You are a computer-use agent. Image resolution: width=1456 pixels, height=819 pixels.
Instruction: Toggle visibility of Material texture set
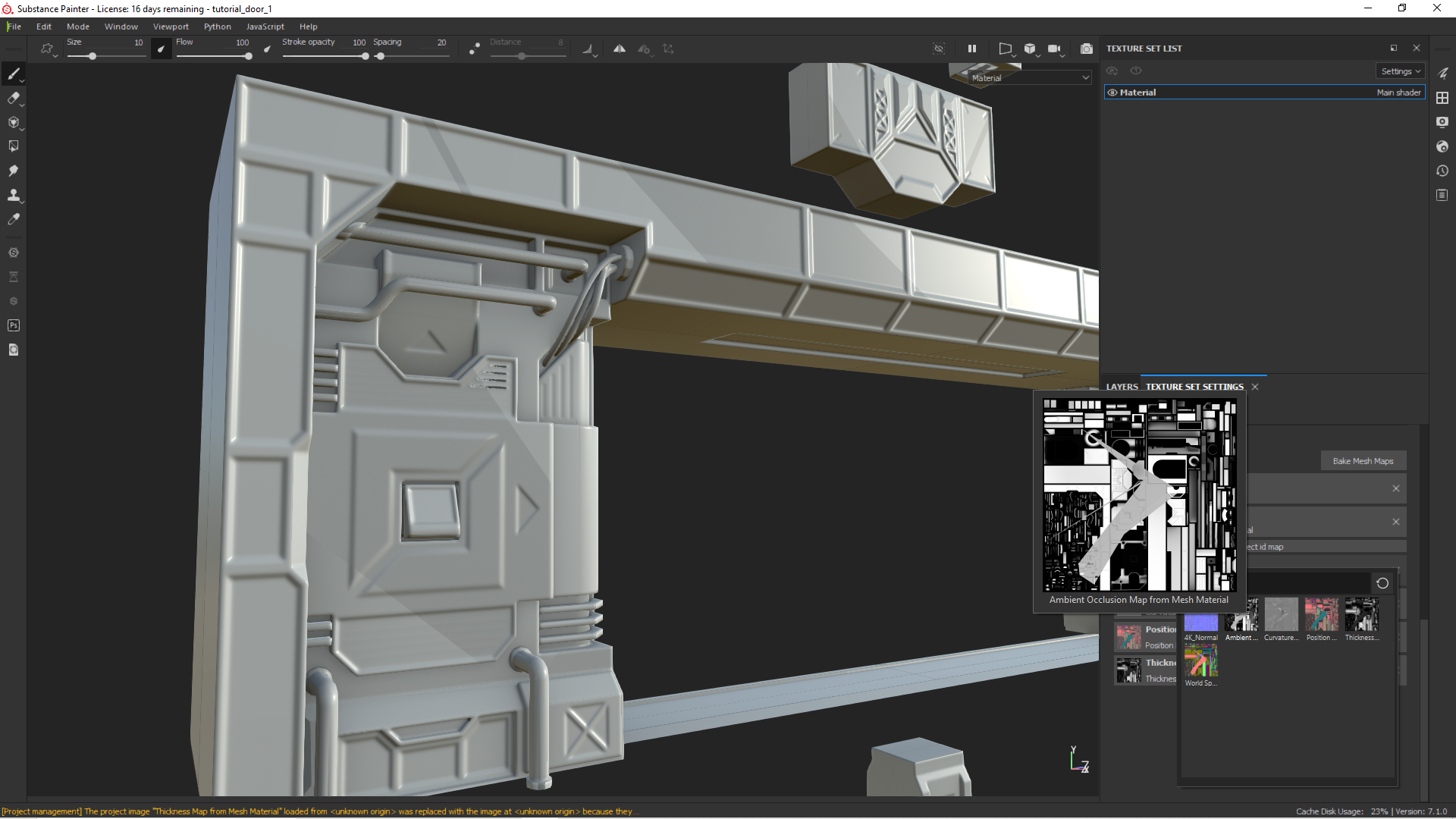tap(1112, 93)
